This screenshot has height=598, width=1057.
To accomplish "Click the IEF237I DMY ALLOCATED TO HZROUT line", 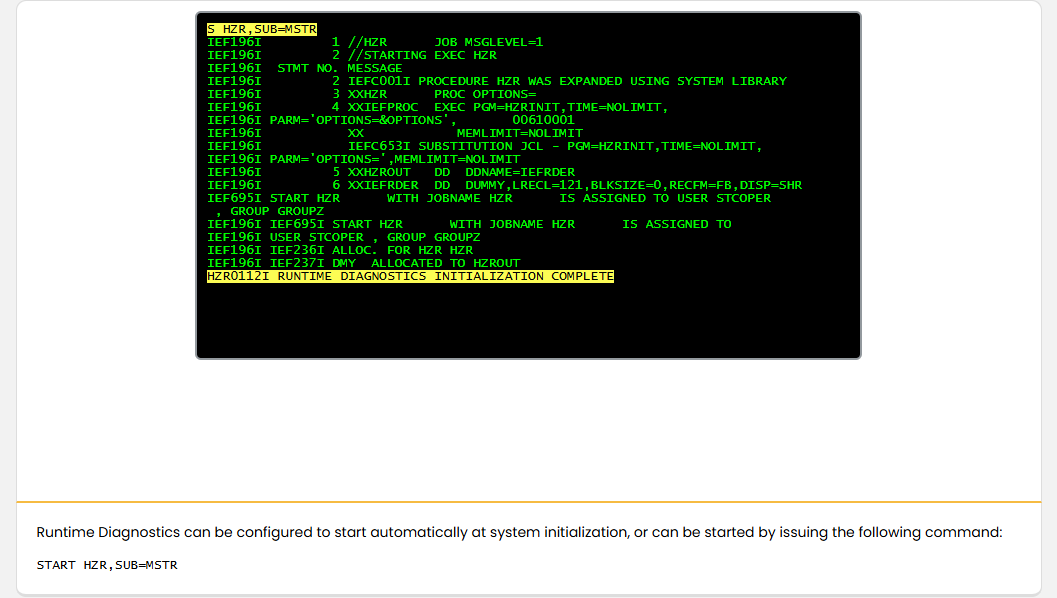I will coord(364,264).
